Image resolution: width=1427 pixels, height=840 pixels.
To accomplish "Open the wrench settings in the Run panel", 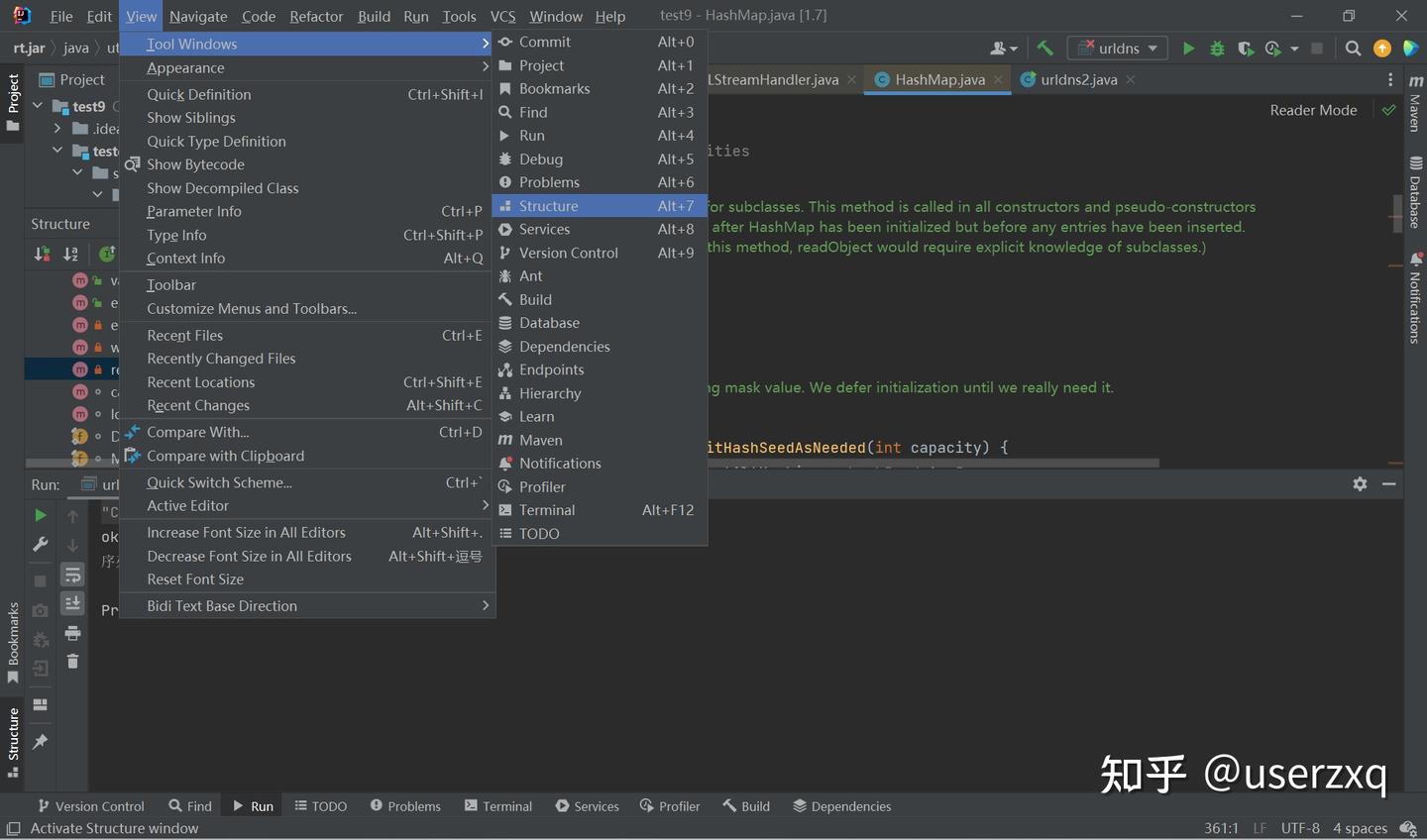I will click(x=40, y=544).
